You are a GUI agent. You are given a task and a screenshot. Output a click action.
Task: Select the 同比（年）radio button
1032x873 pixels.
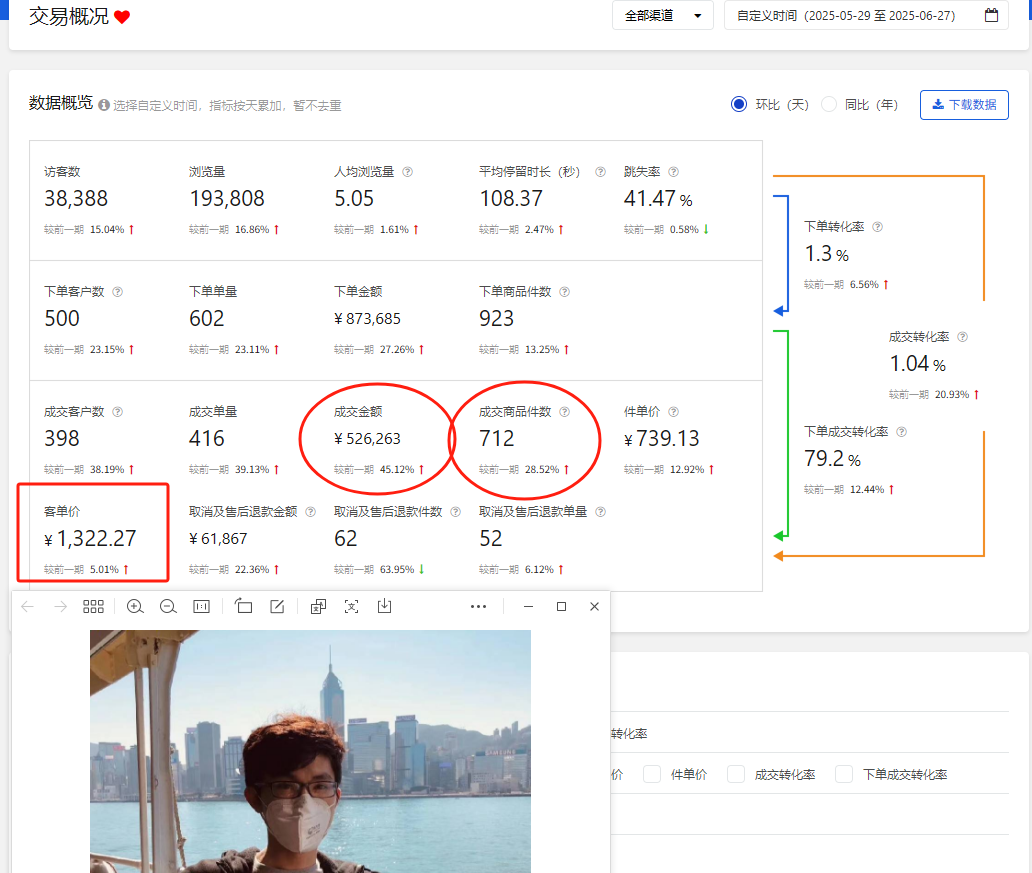click(829, 104)
